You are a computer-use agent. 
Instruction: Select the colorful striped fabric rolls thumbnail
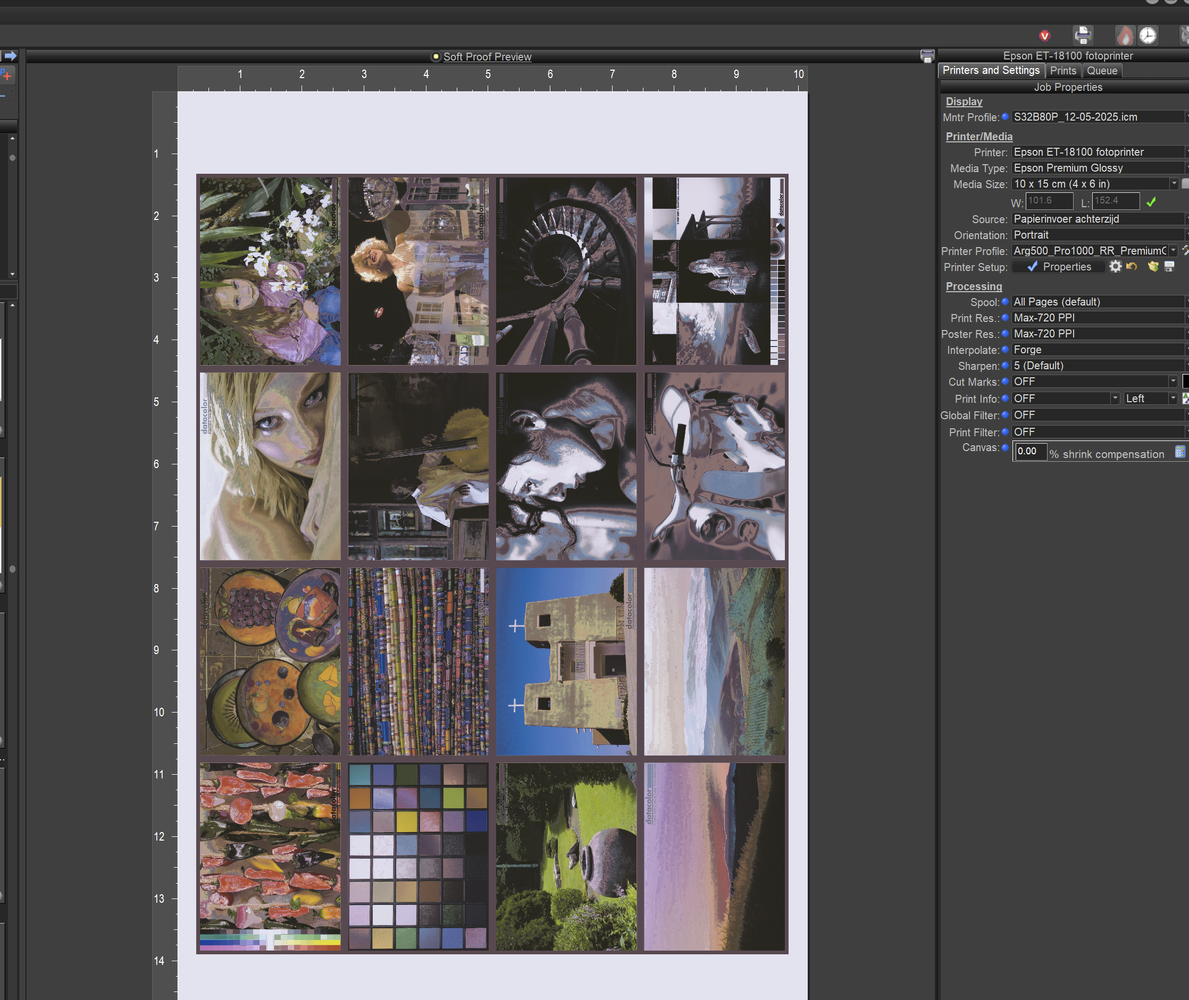coord(418,661)
